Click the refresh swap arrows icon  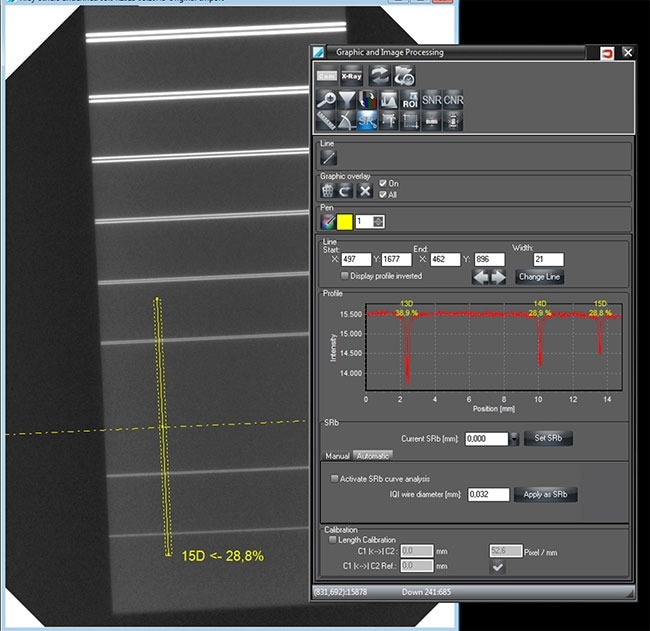[x=379, y=76]
